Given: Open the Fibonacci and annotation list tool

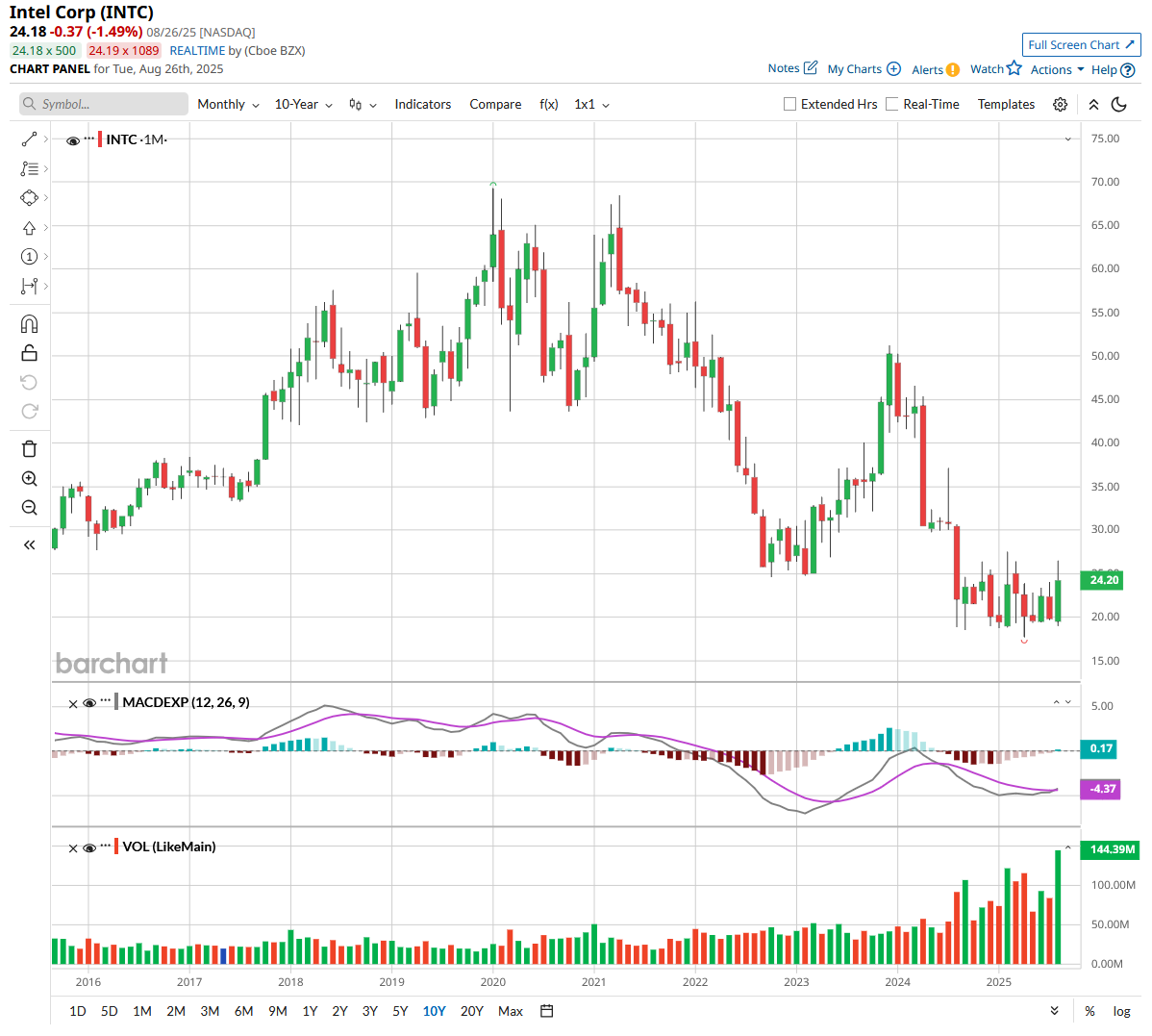Looking at the screenshot, I should [30, 169].
